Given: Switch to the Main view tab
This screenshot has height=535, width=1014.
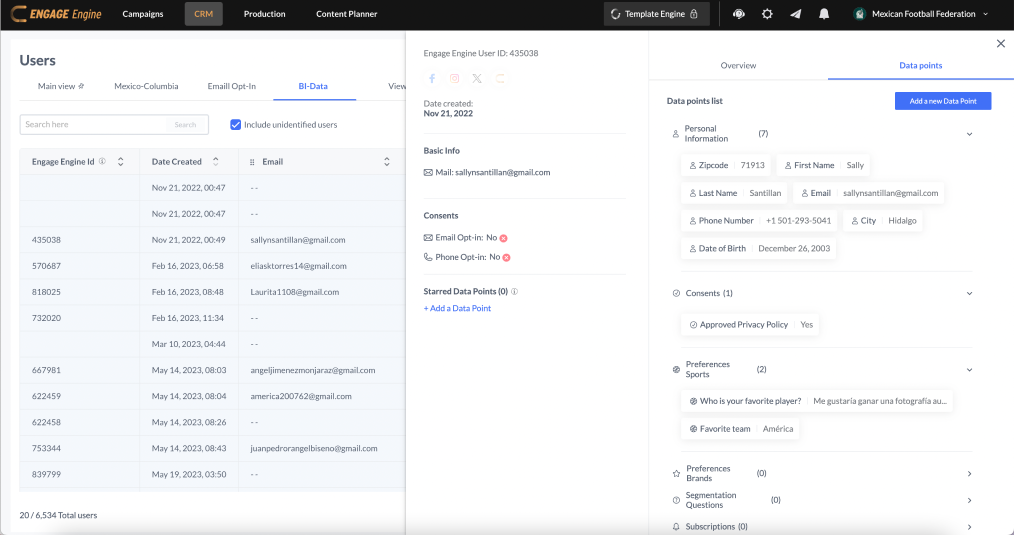Looking at the screenshot, I should coord(60,86).
